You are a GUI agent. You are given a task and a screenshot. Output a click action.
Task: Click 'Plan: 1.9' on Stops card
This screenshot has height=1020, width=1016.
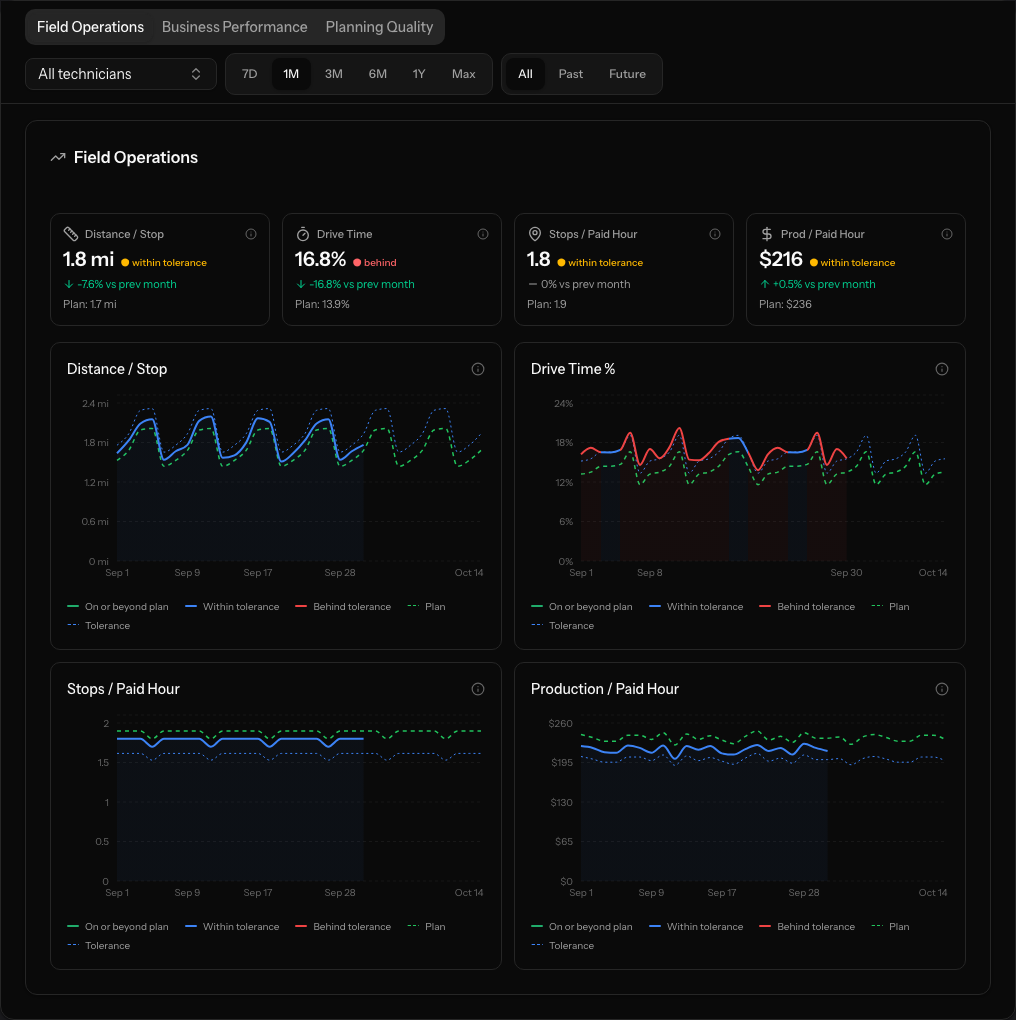[547, 304]
